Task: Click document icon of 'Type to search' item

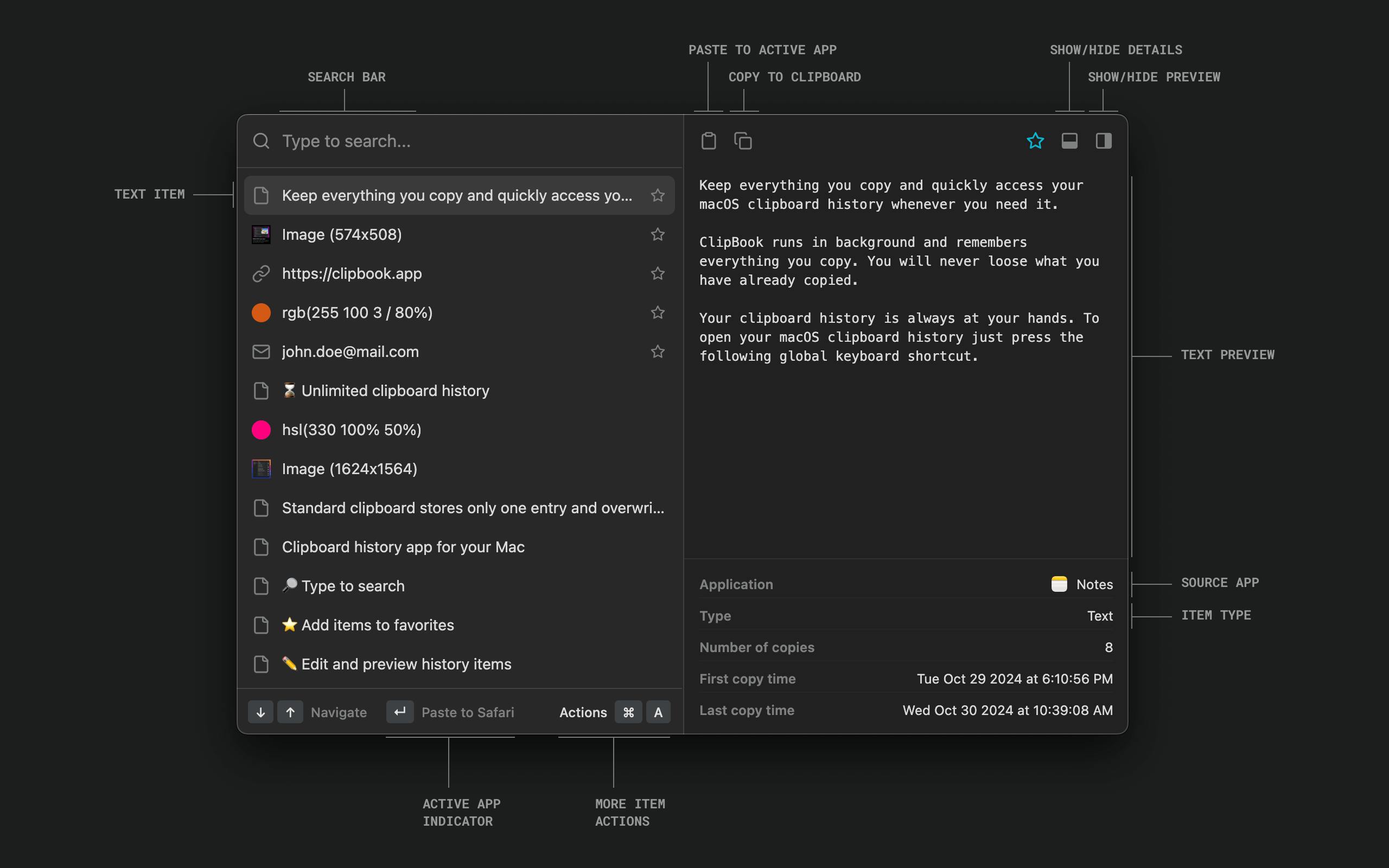Action: (261, 585)
